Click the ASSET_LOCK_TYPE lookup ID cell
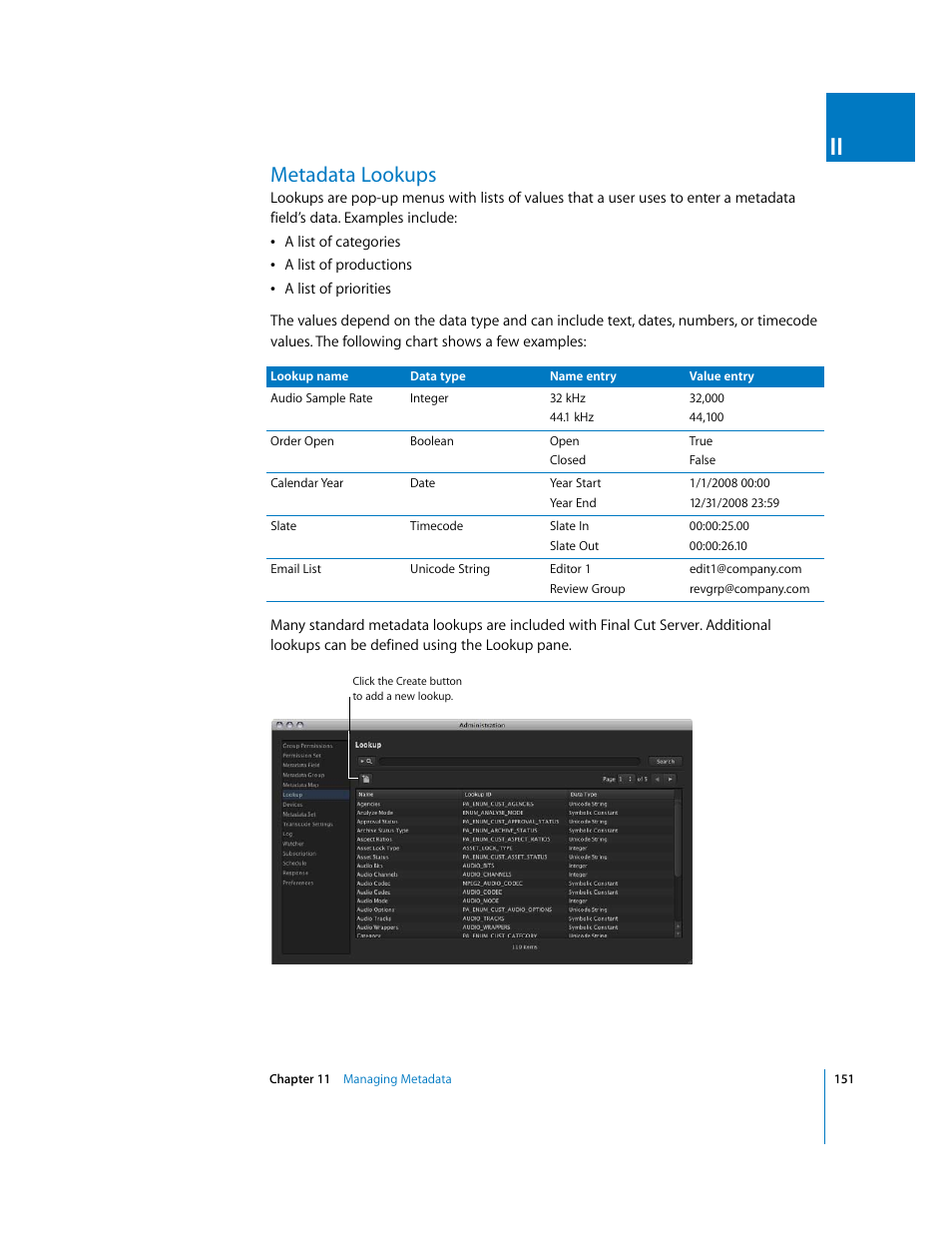Screen dimensions: 952x1233 (x=487, y=849)
